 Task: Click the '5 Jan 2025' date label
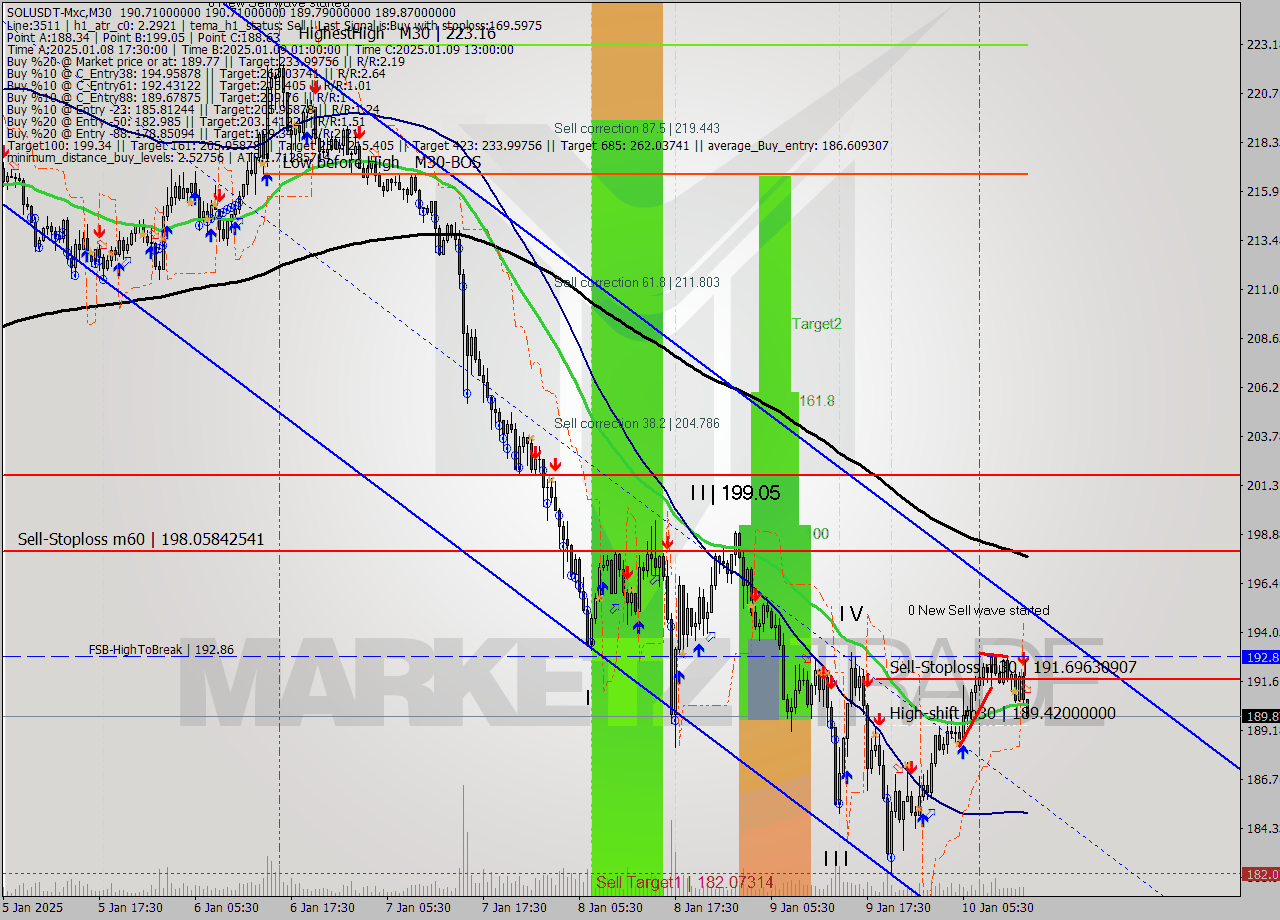[33, 908]
